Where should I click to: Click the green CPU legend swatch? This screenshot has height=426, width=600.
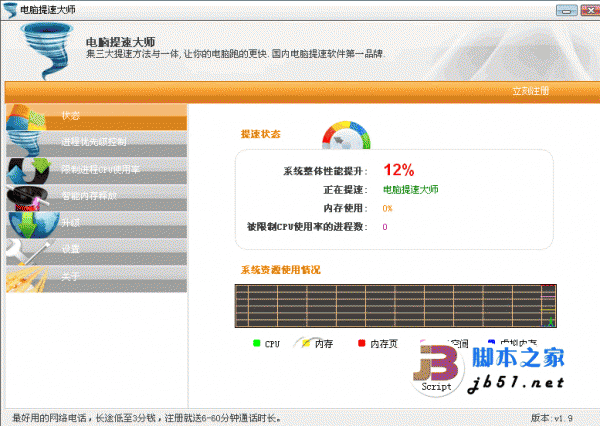[256, 343]
